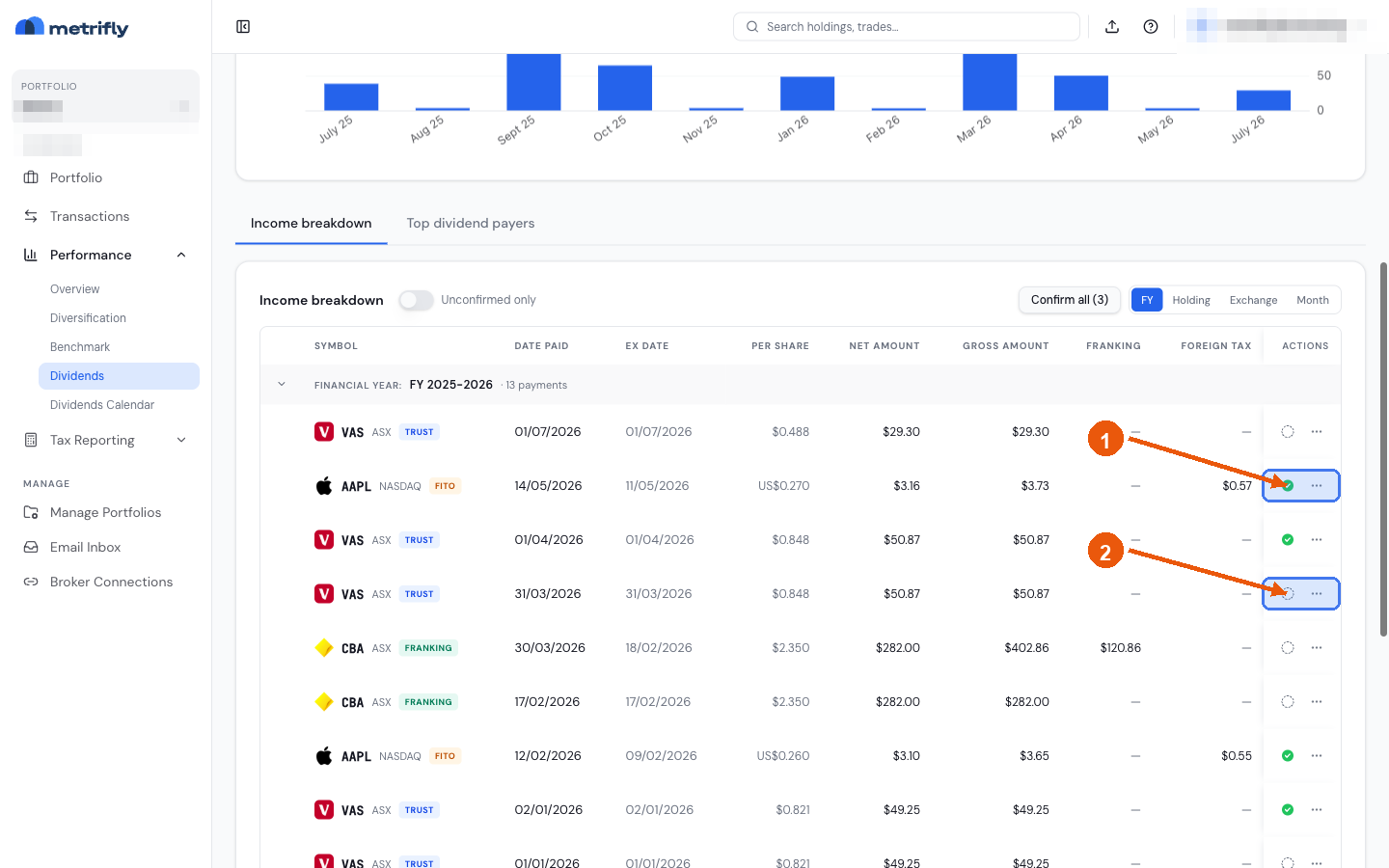This screenshot has height=868, width=1389.
Task: Collapse the Performance menu chevron
Action: click(x=181, y=255)
